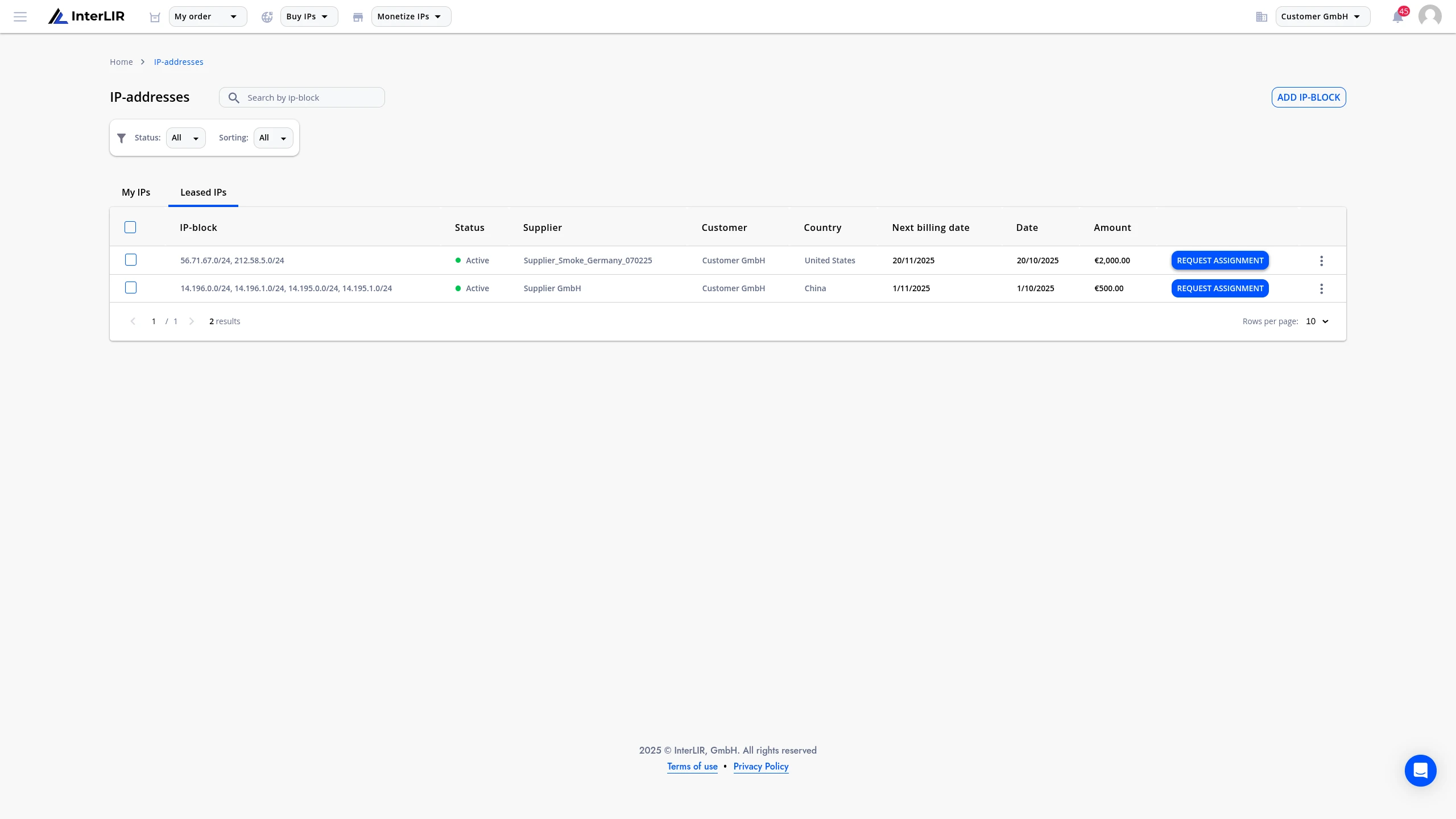The width and height of the screenshot is (1456, 819).
Task: Click the 20/10/2025 date cell
Action: pos(1038,260)
